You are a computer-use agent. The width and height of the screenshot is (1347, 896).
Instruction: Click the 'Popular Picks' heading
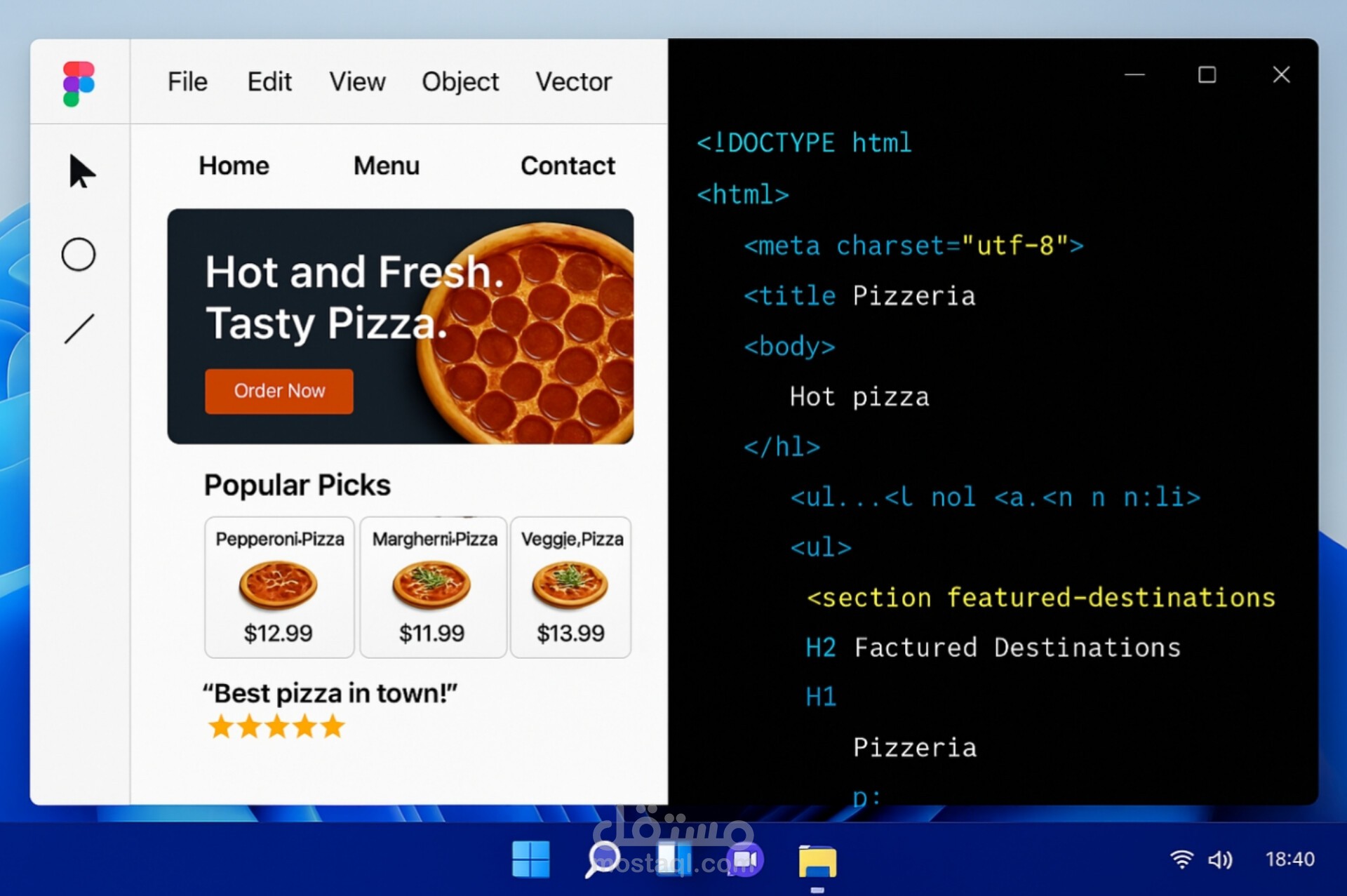[297, 485]
